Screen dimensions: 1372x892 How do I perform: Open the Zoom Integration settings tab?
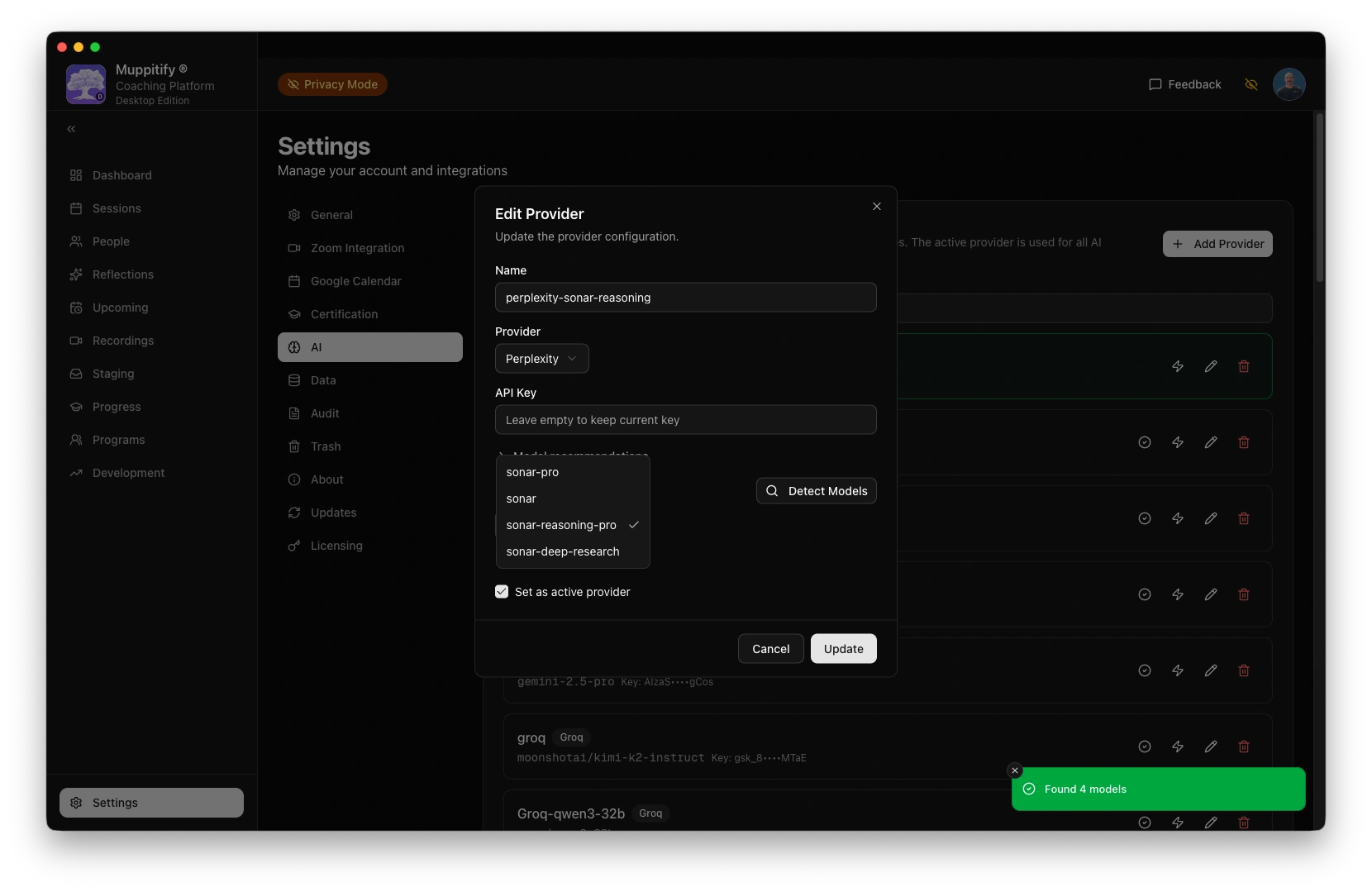click(357, 248)
